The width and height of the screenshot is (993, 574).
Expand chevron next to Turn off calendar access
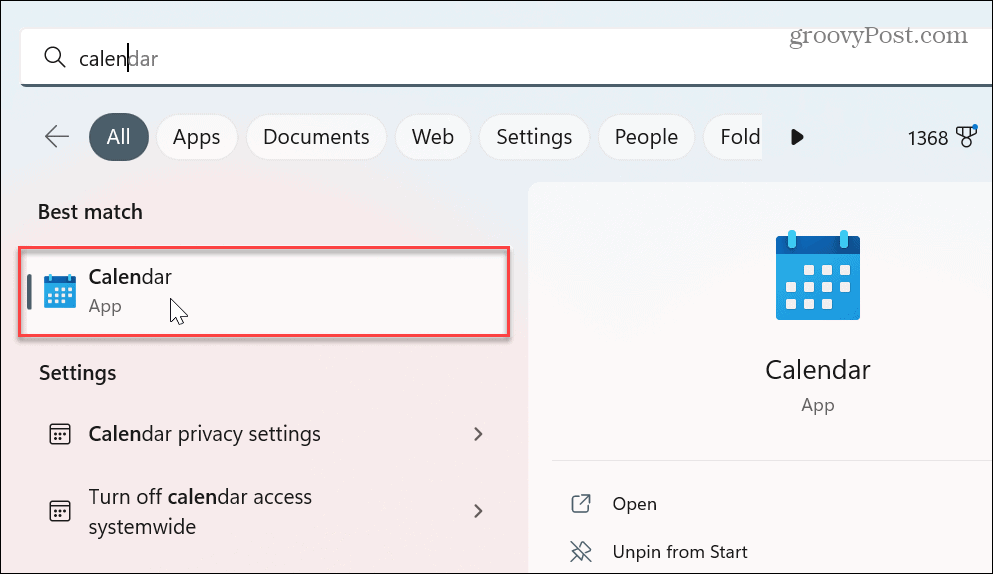coord(478,511)
